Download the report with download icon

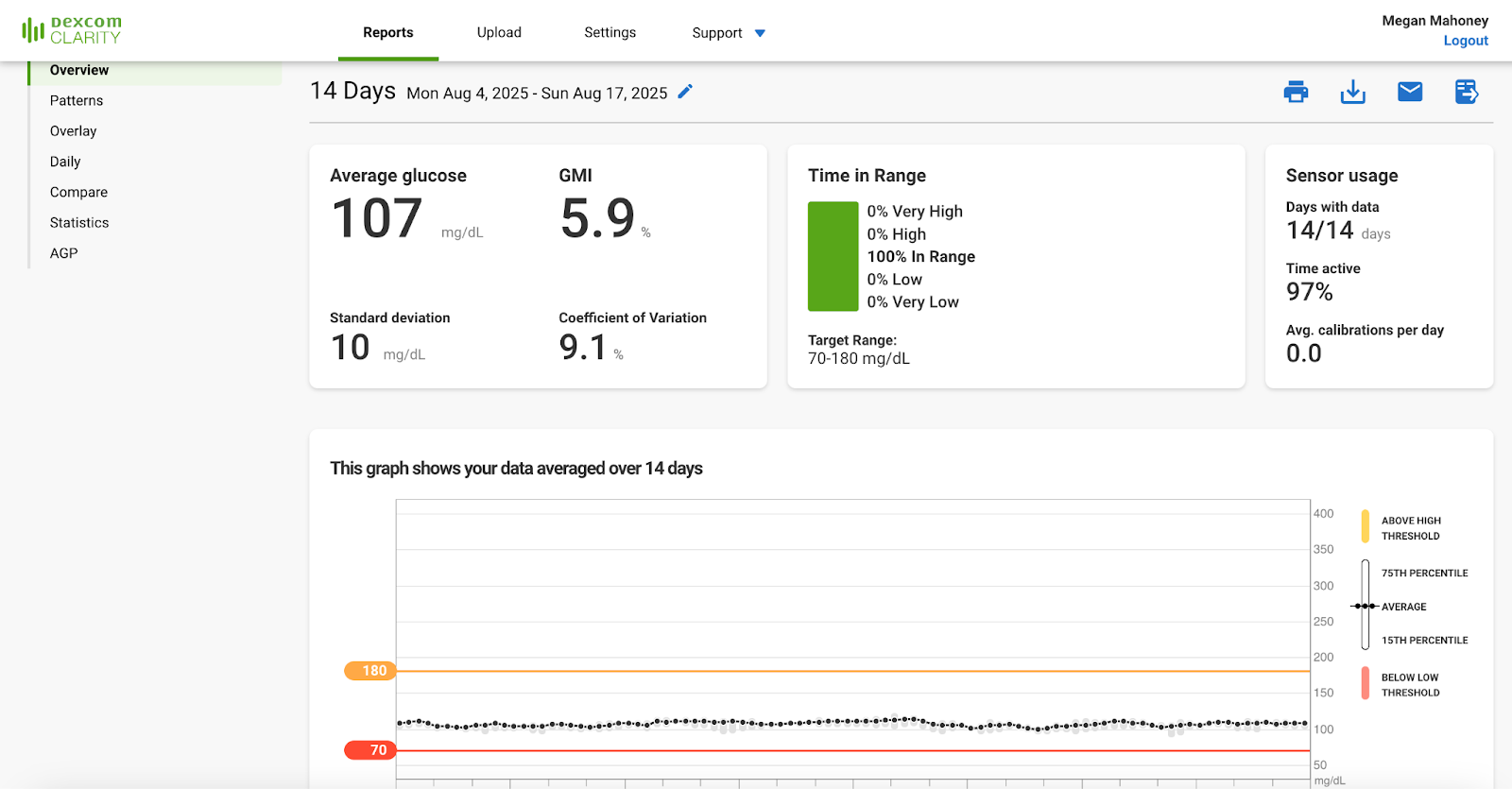point(1352,92)
